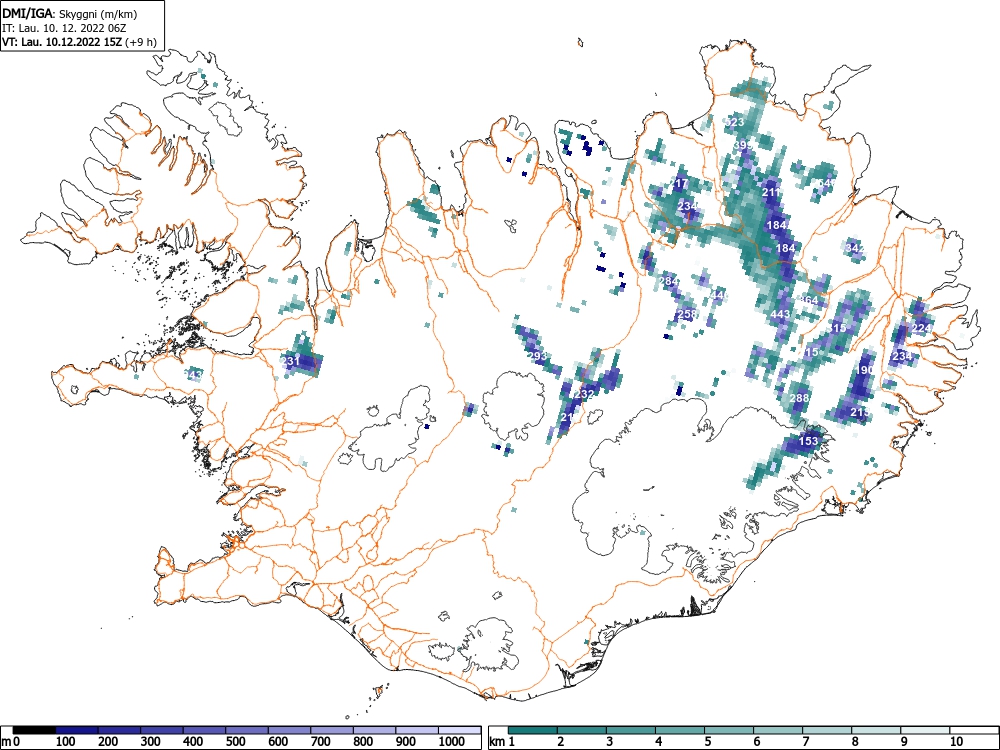Screen dimensions: 1000x750
Task: Click the 224 value label near the east coast
Action: click(x=921, y=328)
